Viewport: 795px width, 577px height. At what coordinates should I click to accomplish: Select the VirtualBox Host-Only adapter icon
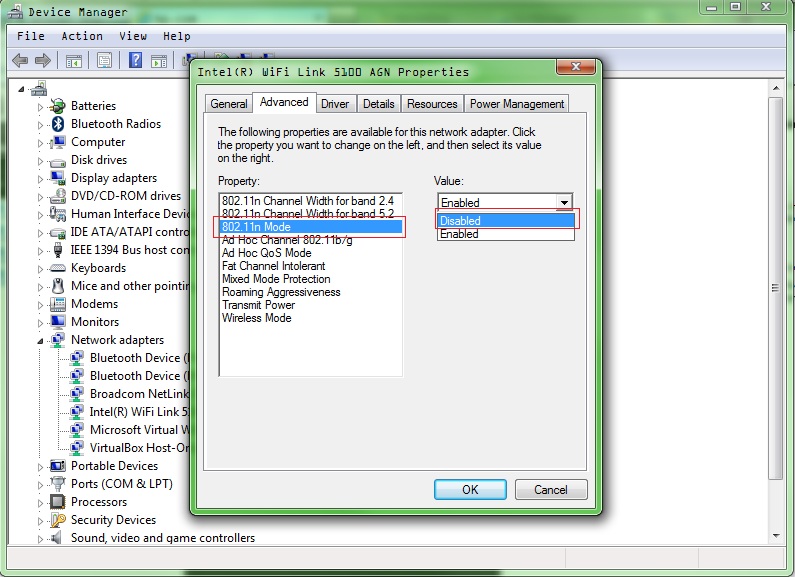(x=77, y=448)
